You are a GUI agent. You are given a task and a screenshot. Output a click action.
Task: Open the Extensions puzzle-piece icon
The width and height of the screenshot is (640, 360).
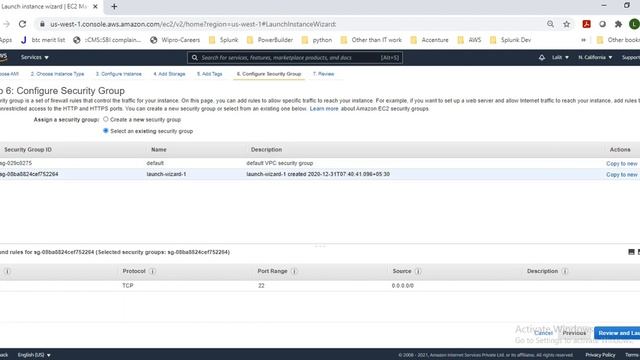coord(618,24)
